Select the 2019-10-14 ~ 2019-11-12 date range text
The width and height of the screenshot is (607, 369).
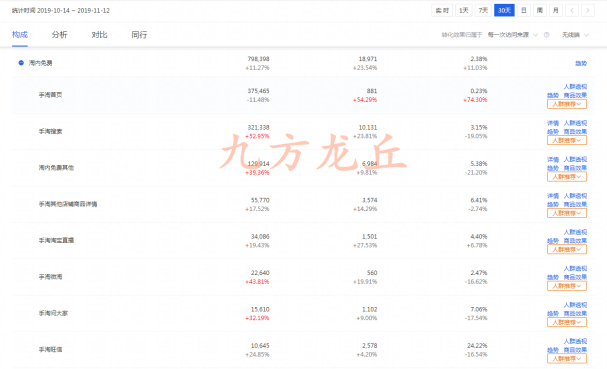coord(74,10)
